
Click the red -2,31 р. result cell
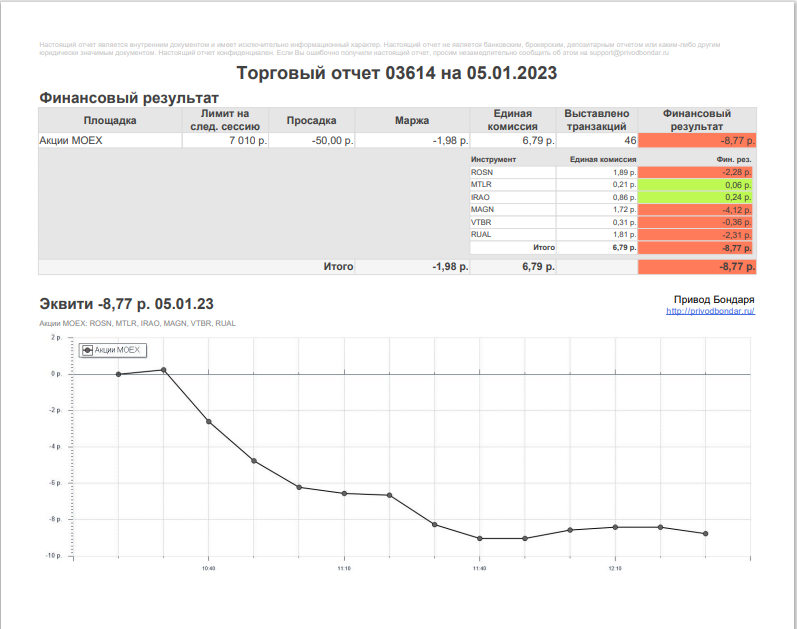[695, 234]
